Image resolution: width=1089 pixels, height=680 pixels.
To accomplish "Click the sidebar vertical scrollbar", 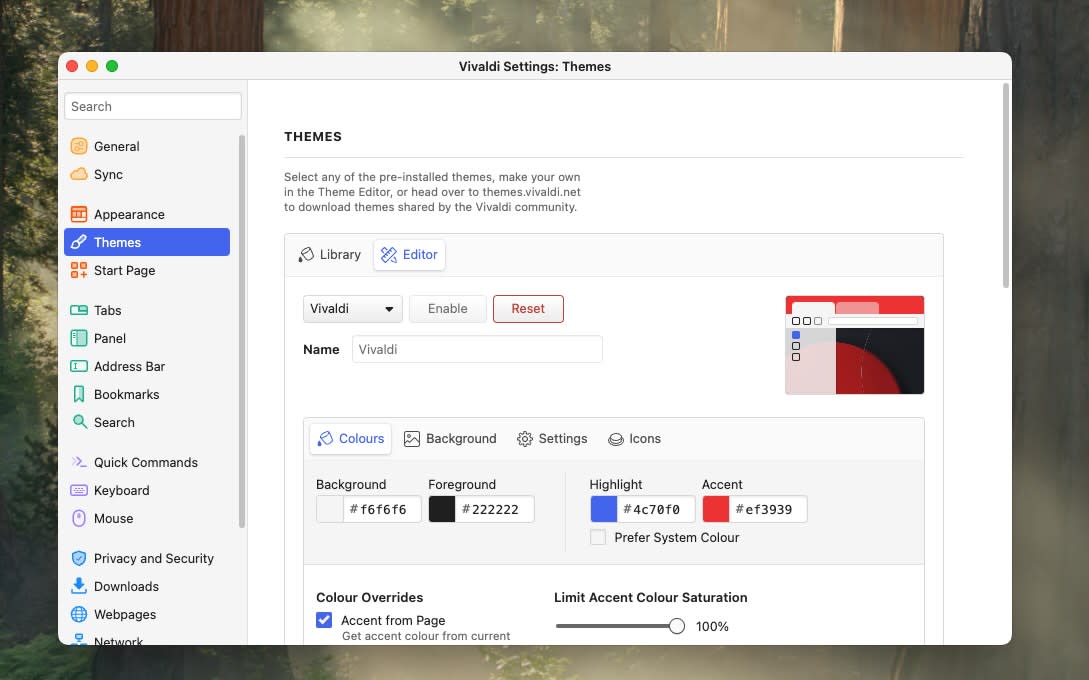I will [x=242, y=331].
